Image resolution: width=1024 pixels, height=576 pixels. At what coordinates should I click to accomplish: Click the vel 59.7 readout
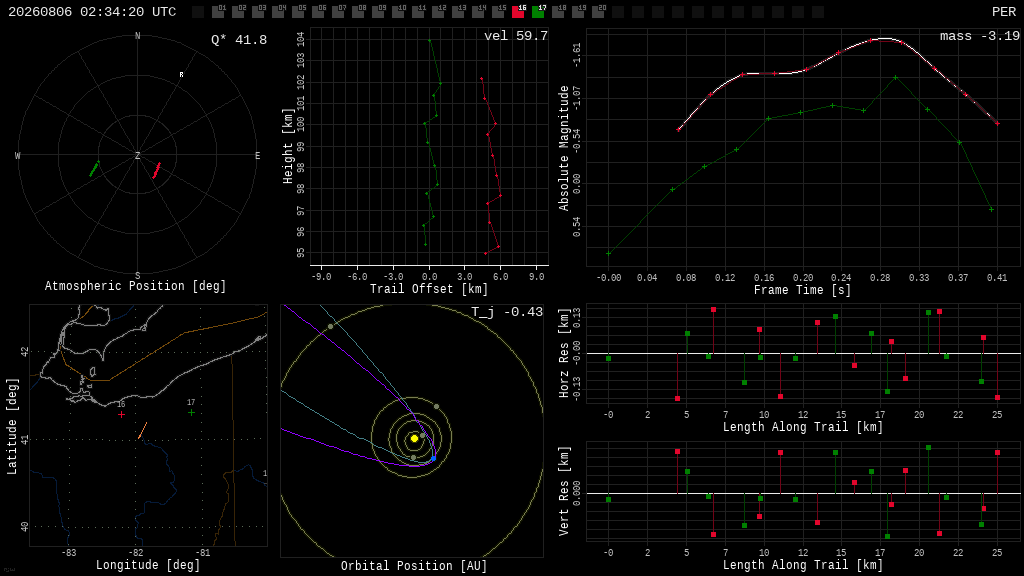pyautogui.click(x=516, y=36)
